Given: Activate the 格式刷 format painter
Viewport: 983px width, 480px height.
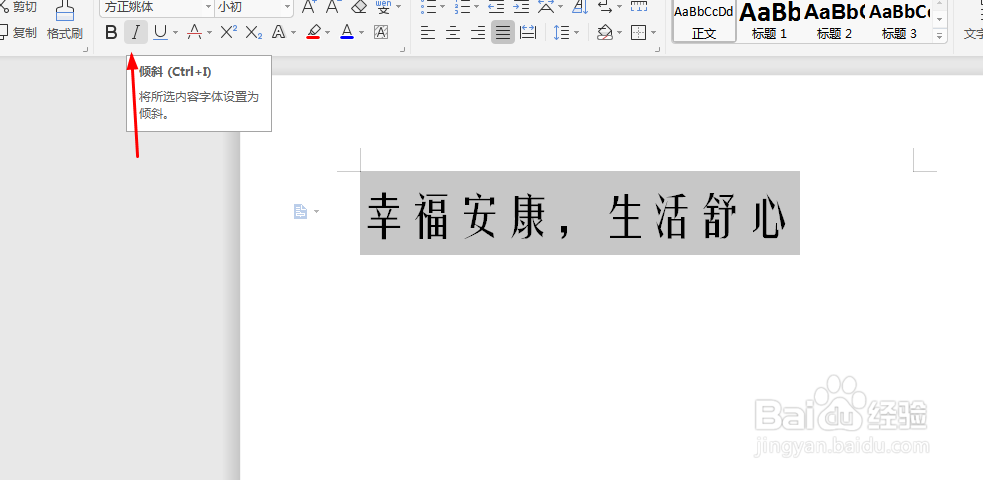Looking at the screenshot, I should tap(64, 20).
